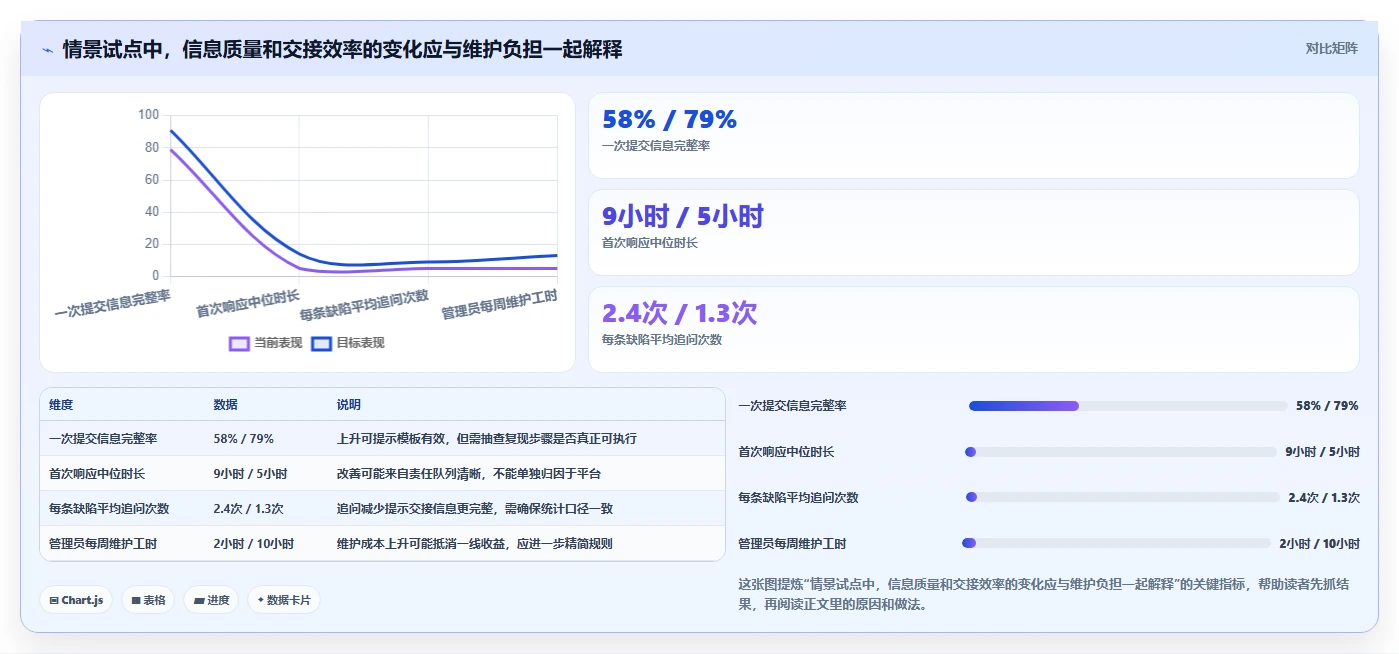Click the main title heading text
The height and width of the screenshot is (654, 1399).
click(342, 49)
